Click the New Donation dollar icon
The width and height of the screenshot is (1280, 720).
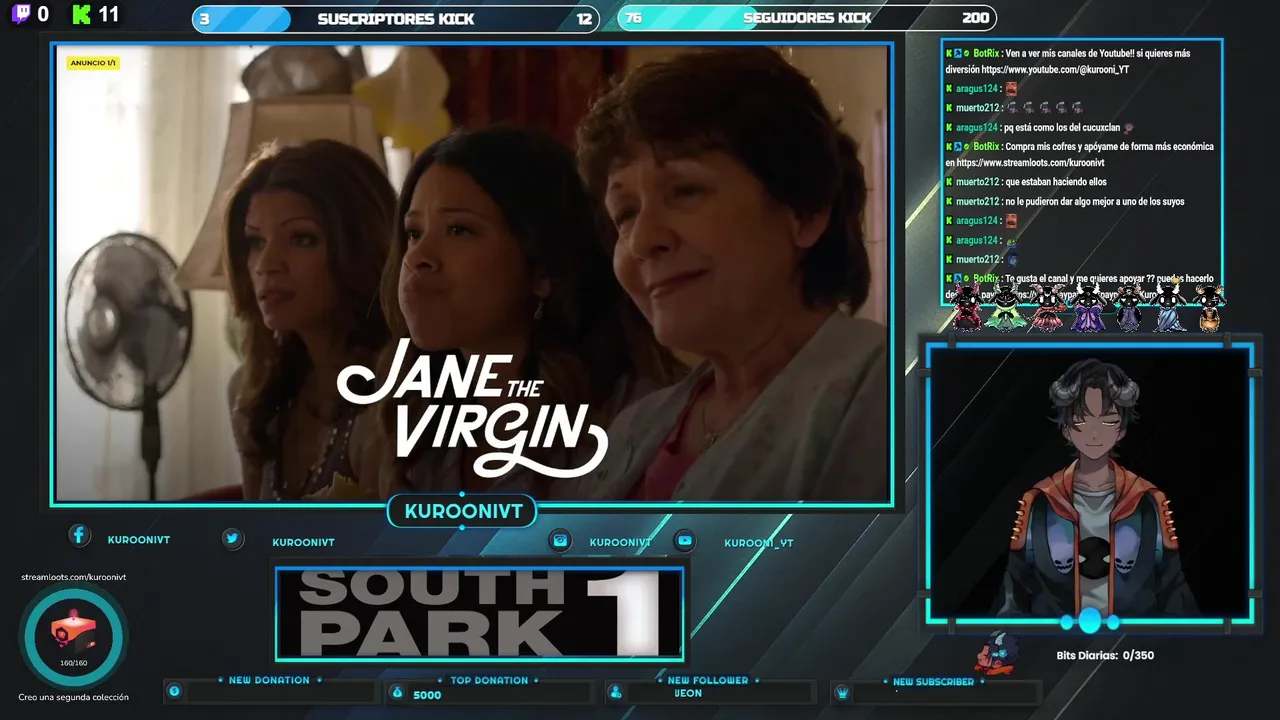click(174, 691)
